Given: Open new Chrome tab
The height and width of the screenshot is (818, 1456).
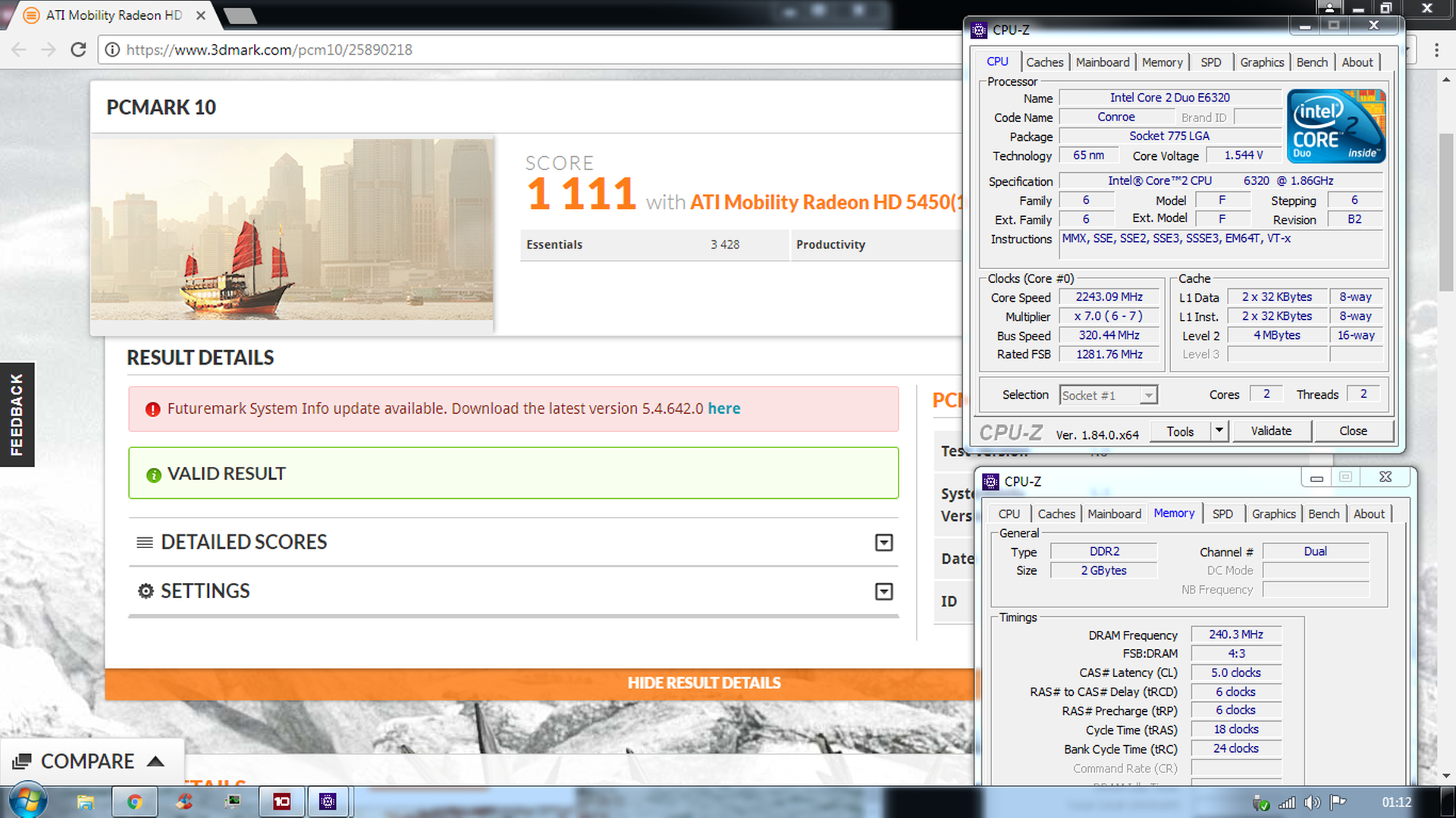Looking at the screenshot, I should pos(240,15).
